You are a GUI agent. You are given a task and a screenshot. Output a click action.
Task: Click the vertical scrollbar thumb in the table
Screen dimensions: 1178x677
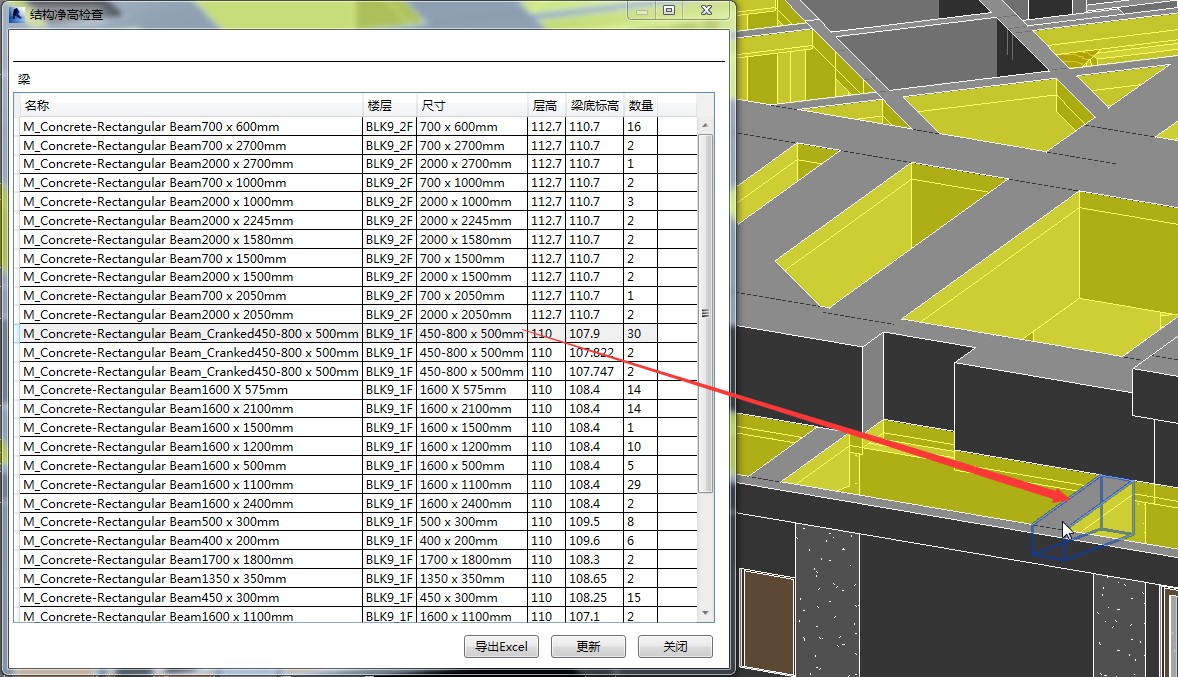point(706,312)
